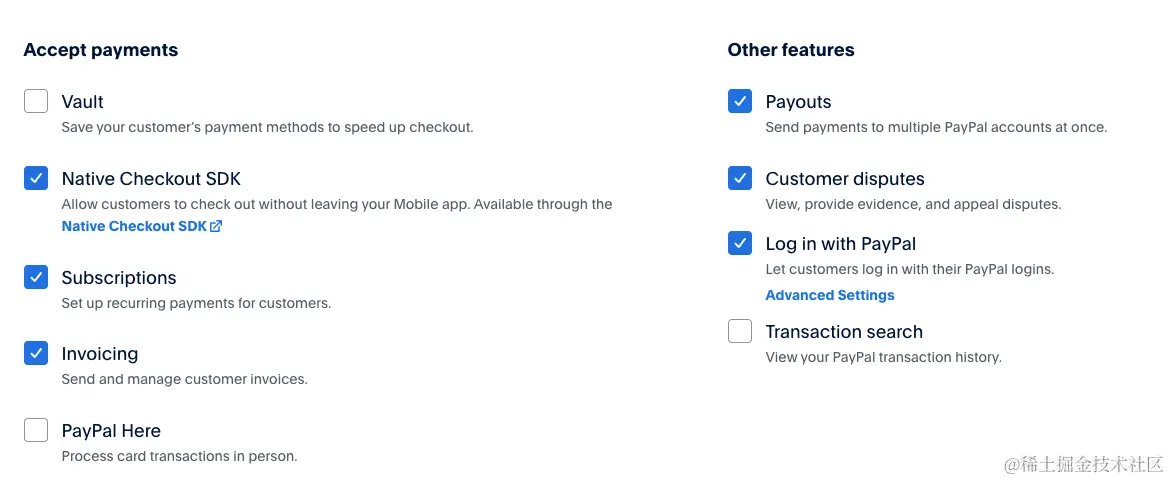Disable the Log in with PayPal checkbox

(x=740, y=243)
